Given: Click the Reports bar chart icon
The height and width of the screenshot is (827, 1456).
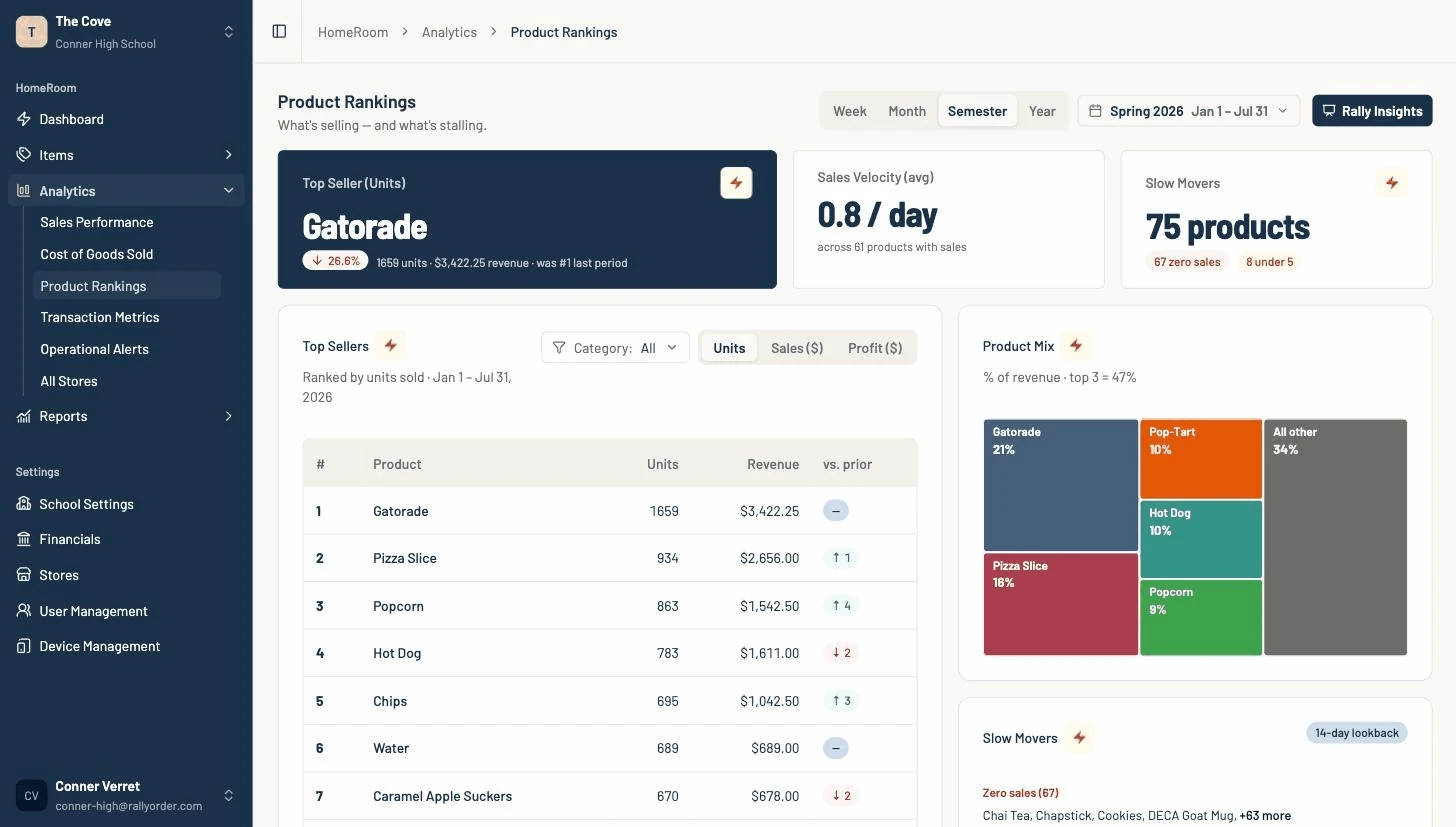Looking at the screenshot, I should click(24, 416).
